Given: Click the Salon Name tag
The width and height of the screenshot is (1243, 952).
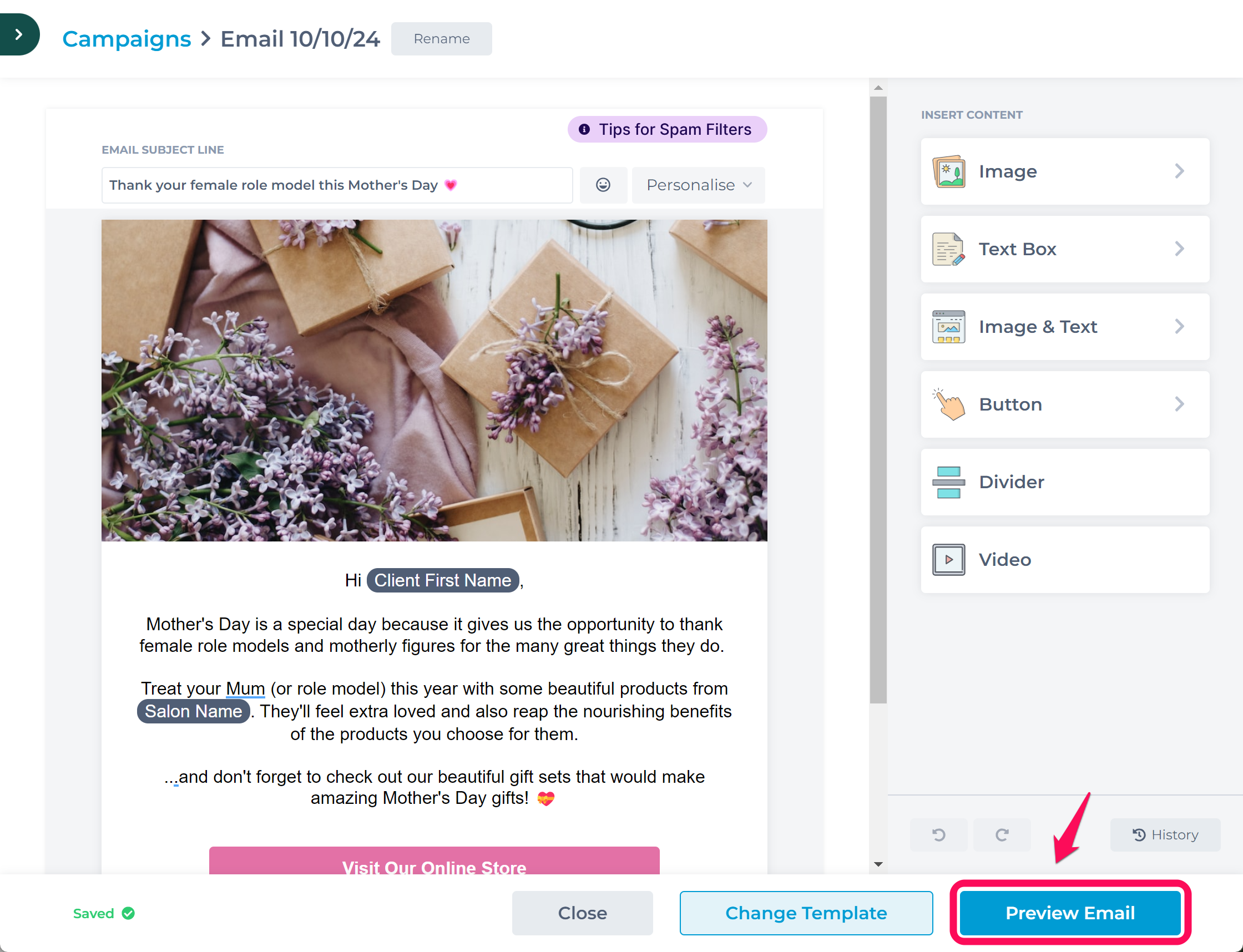Looking at the screenshot, I should 193,711.
